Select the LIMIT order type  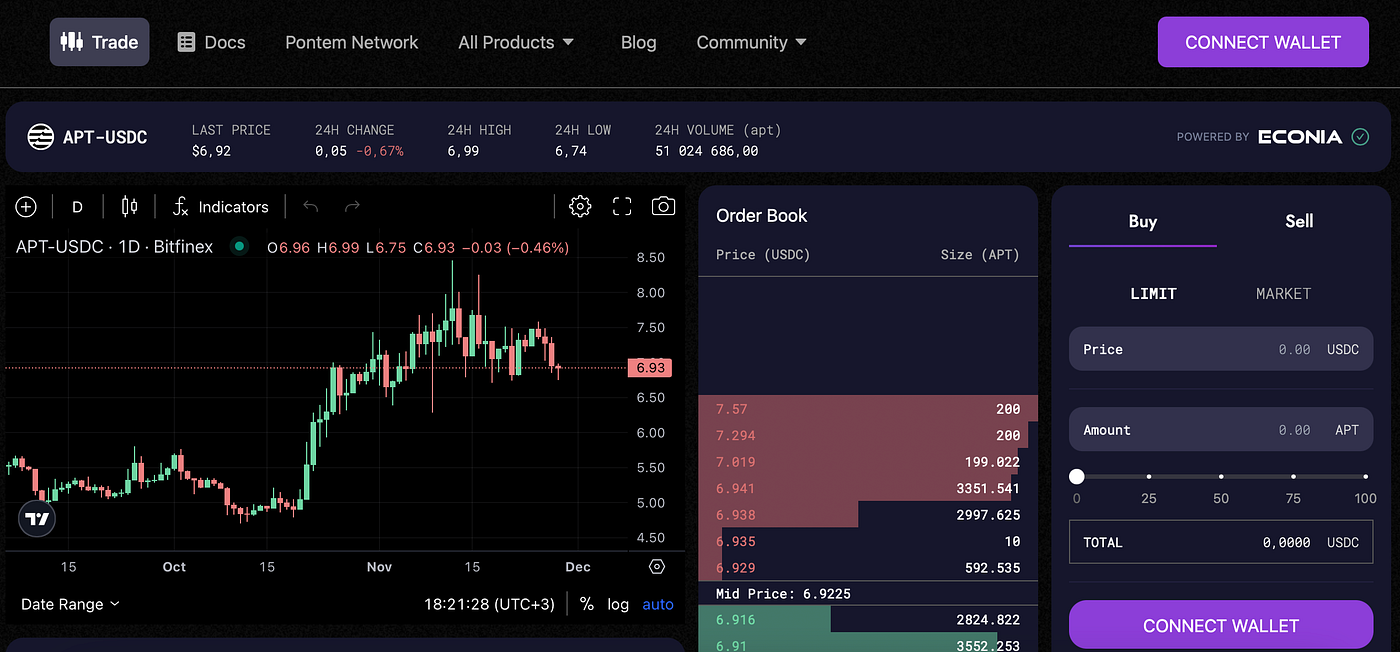coord(1153,294)
